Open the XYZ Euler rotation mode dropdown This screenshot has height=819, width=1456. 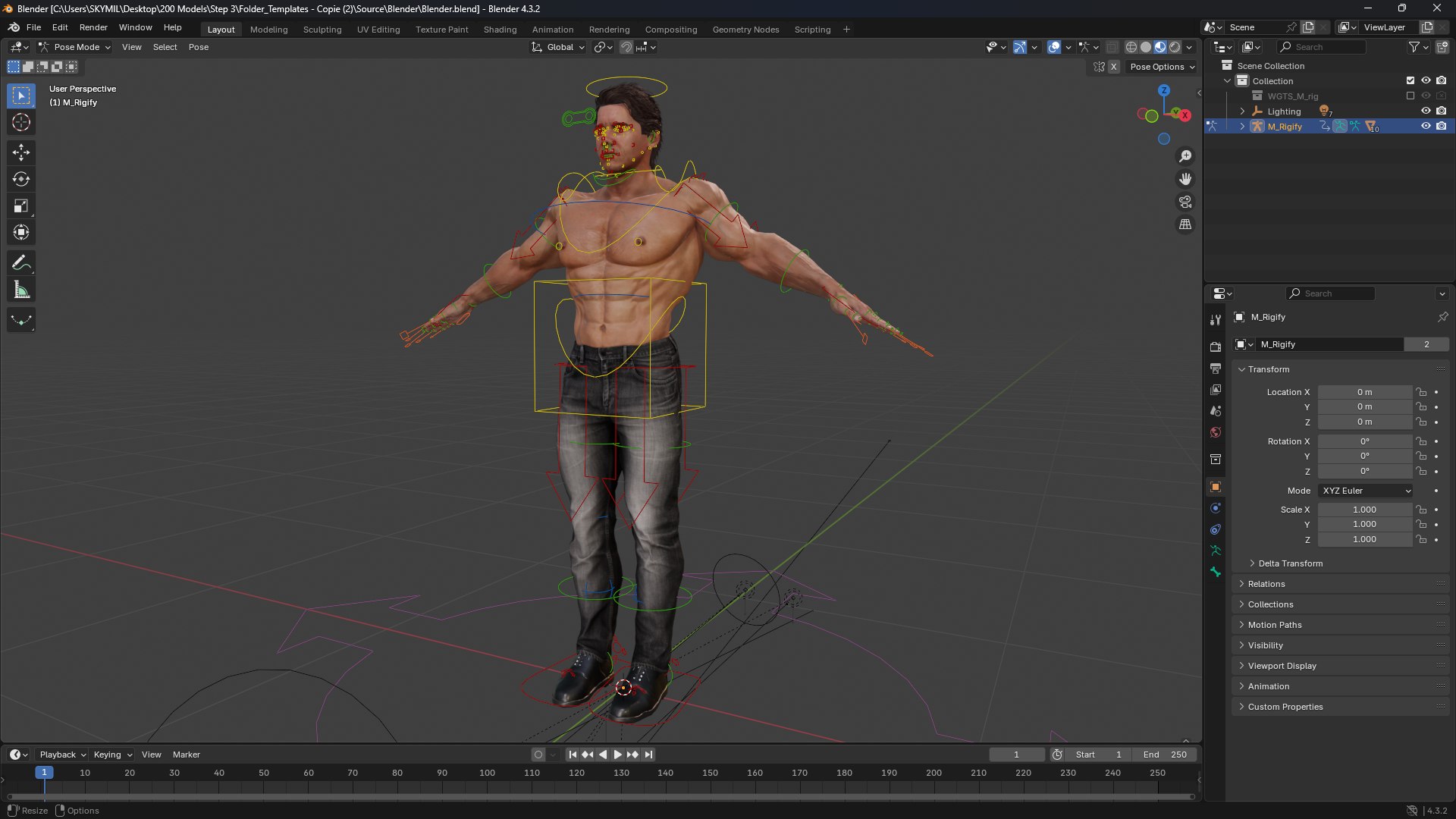pos(1365,491)
